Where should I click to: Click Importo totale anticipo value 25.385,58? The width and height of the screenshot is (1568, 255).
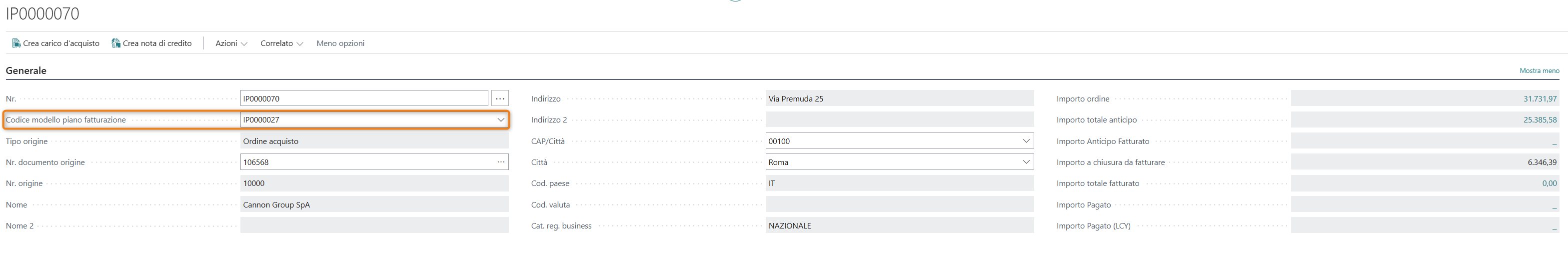[1540, 120]
